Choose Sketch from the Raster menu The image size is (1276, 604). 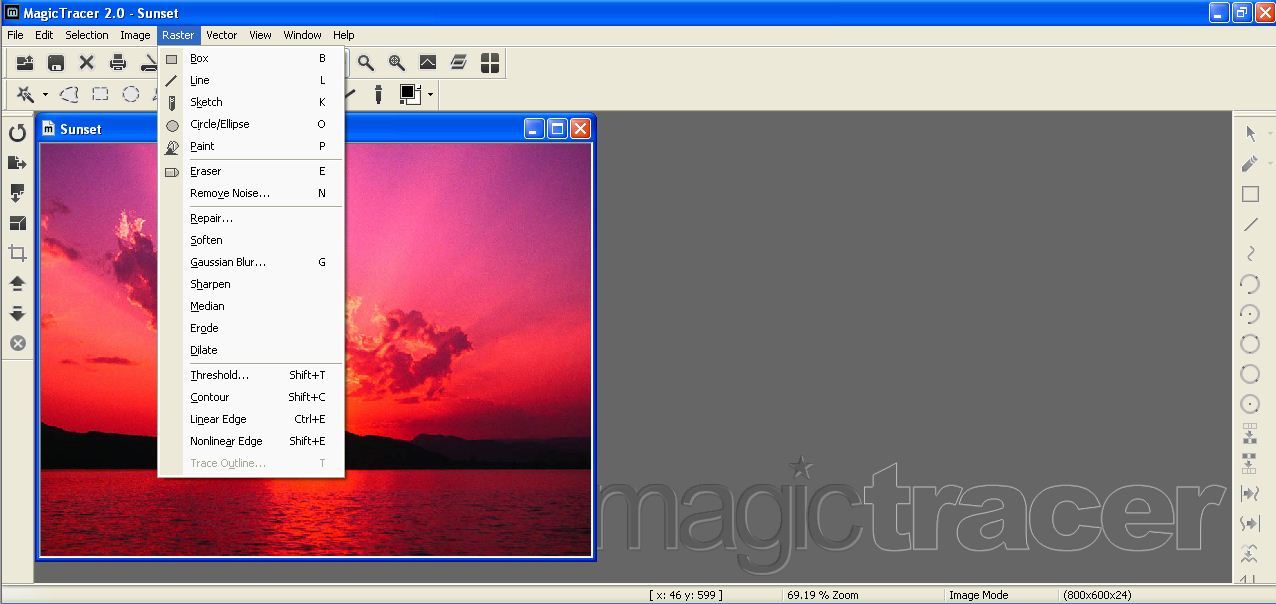pyautogui.click(x=251, y=102)
